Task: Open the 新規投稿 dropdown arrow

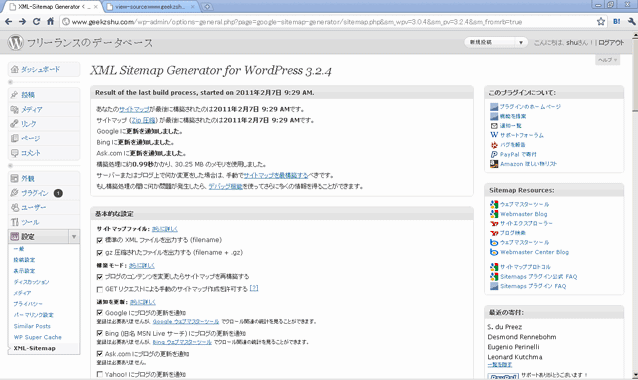Action: (x=521, y=42)
